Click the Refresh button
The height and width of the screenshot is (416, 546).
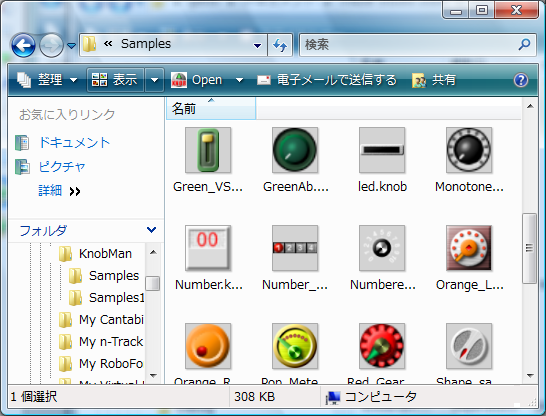pyautogui.click(x=280, y=45)
